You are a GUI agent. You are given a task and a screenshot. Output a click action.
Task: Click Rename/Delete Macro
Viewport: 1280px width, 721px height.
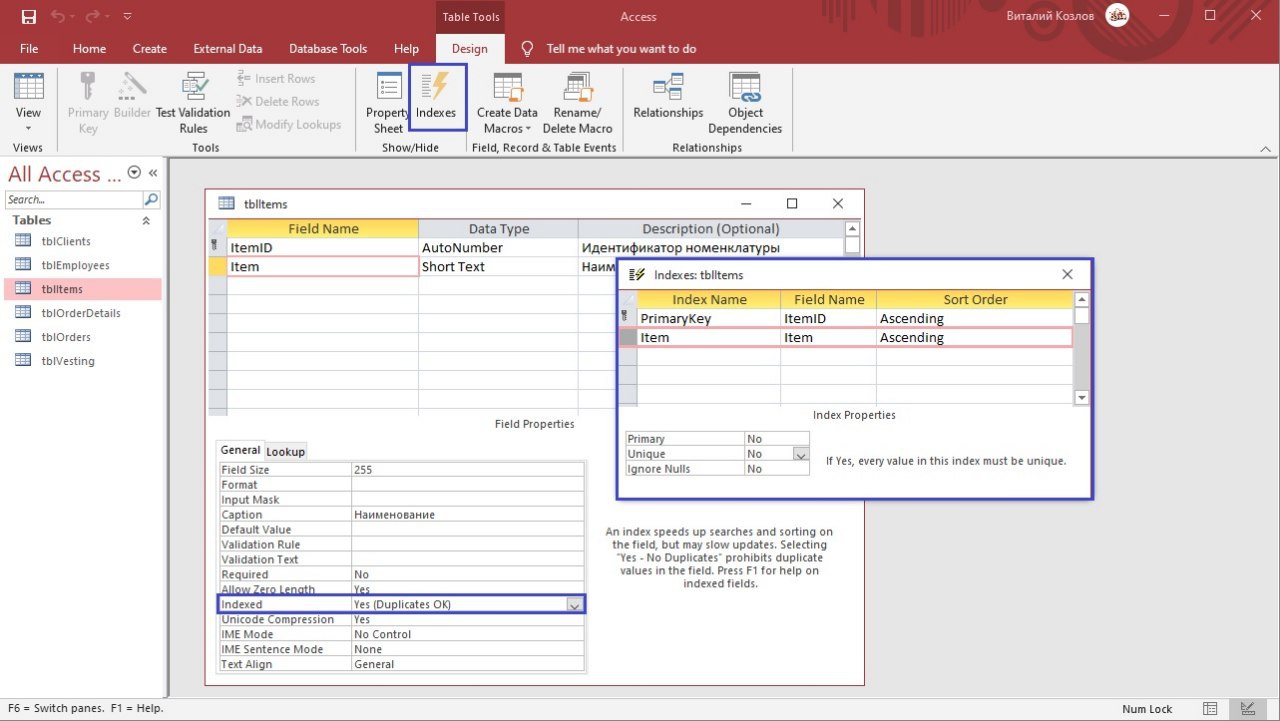pos(577,103)
